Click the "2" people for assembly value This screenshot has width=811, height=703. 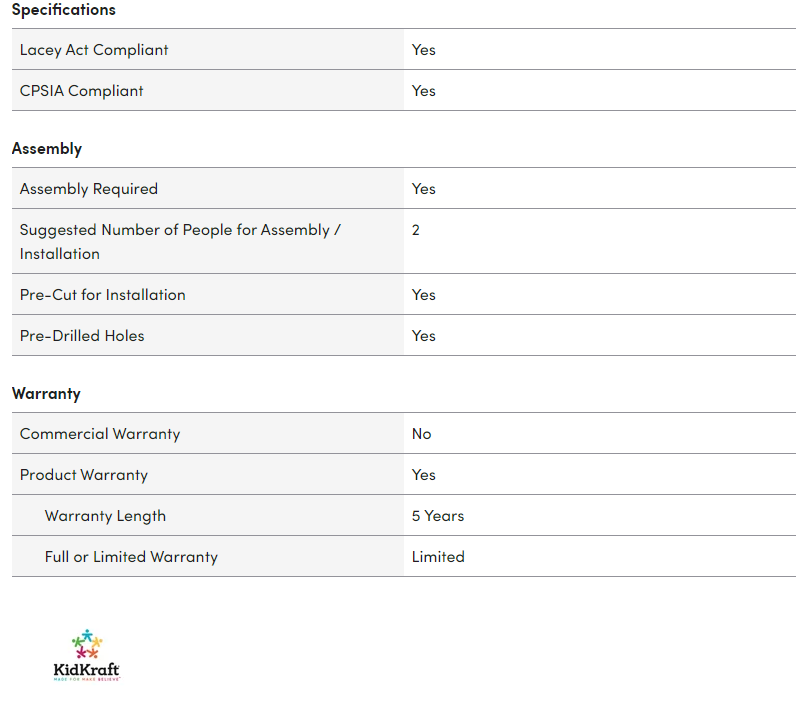[416, 230]
